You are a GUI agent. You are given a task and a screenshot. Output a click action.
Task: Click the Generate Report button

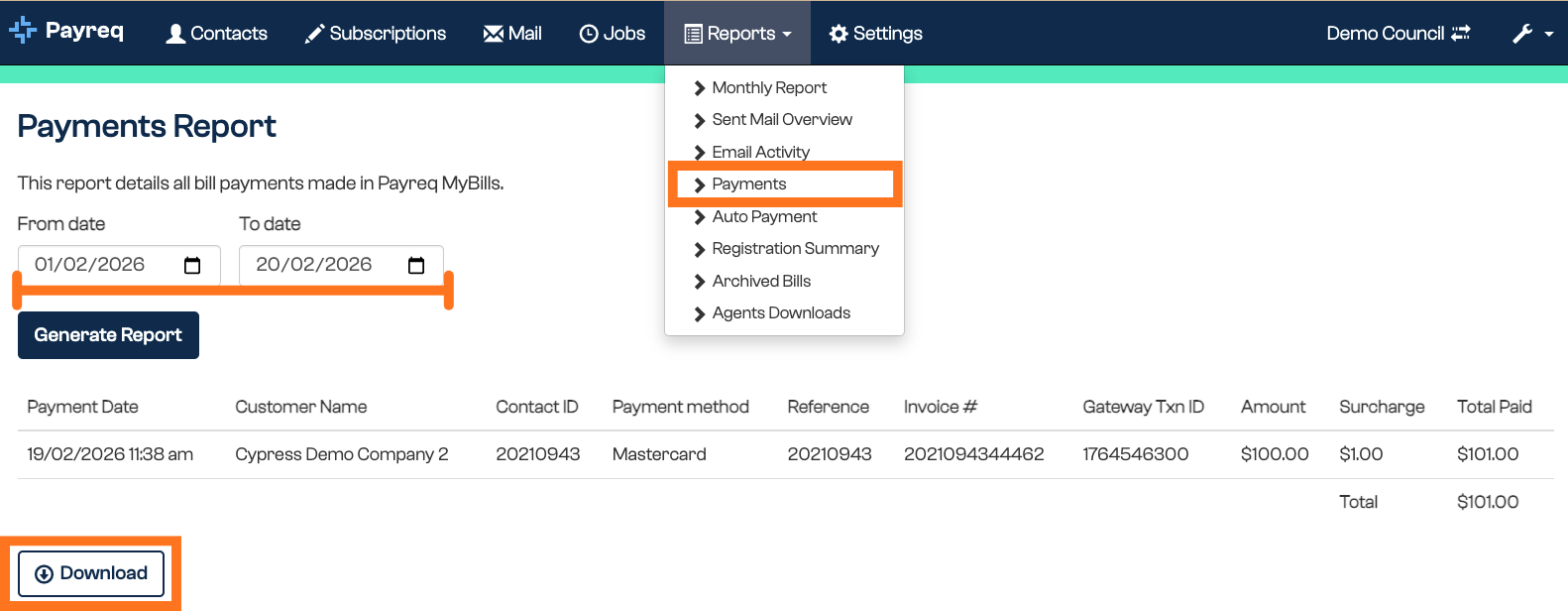(108, 335)
